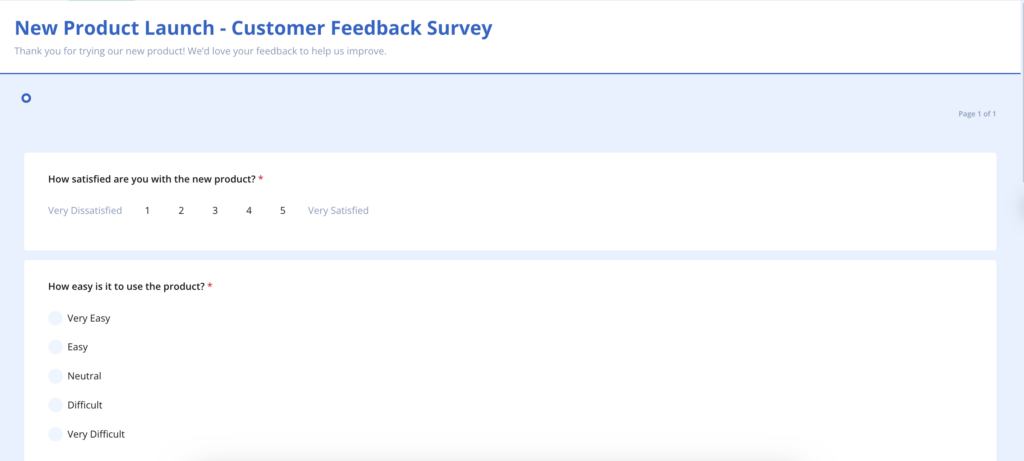Choose rating 5 for satisfaction
Viewport: 1024px width, 461px height.
click(283, 210)
